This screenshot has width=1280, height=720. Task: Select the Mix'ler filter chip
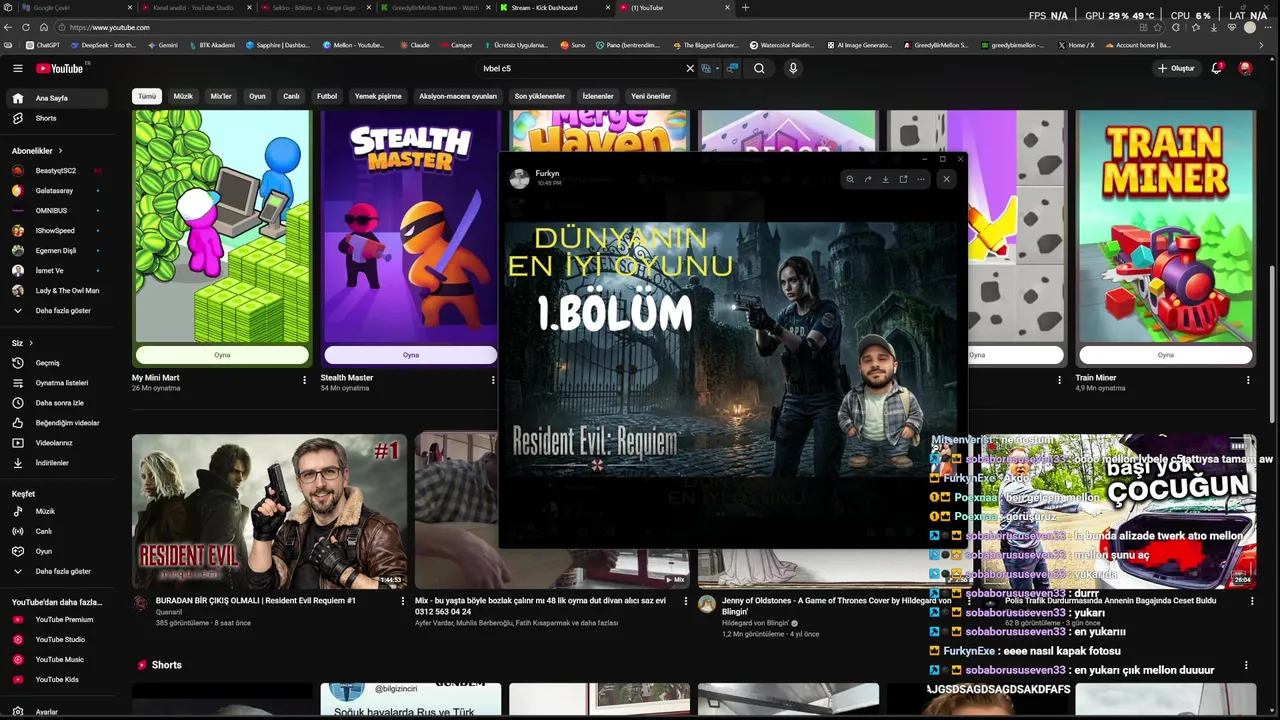pyautogui.click(x=221, y=96)
